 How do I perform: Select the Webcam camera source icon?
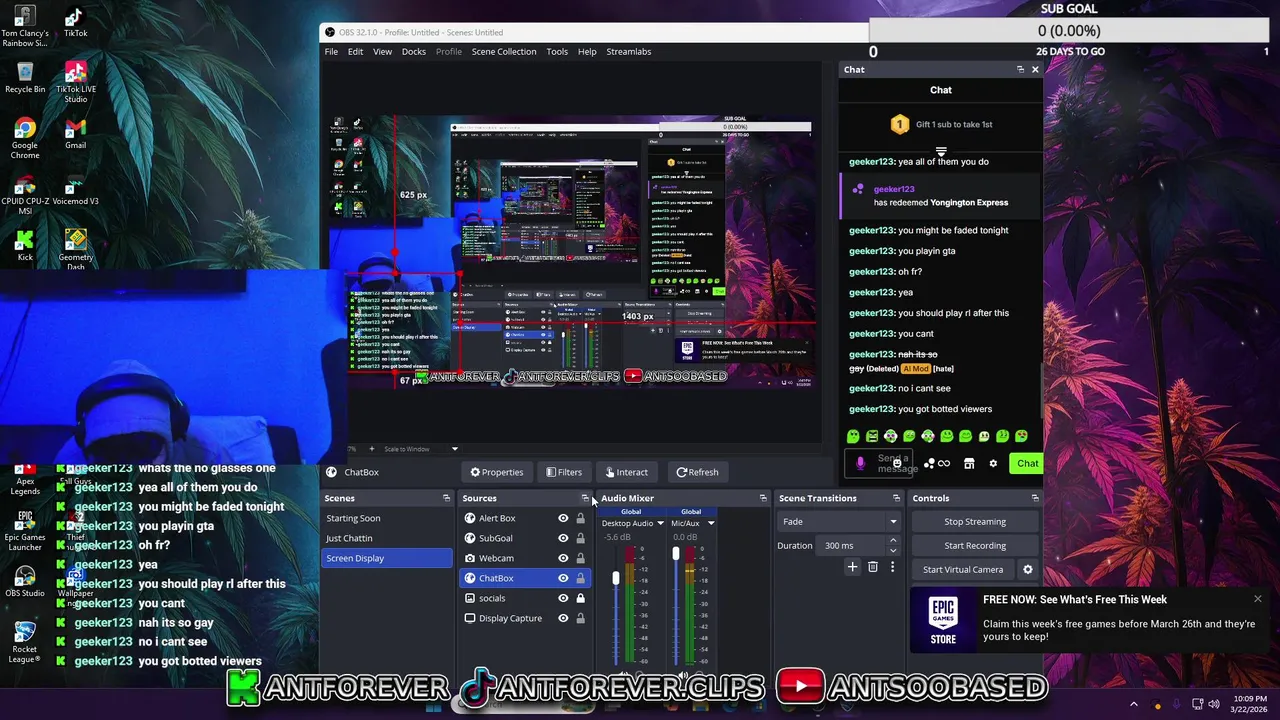tap(470, 558)
